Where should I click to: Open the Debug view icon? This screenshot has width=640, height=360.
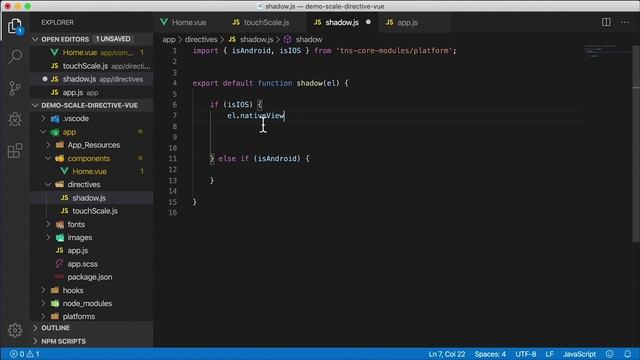pos(15,119)
